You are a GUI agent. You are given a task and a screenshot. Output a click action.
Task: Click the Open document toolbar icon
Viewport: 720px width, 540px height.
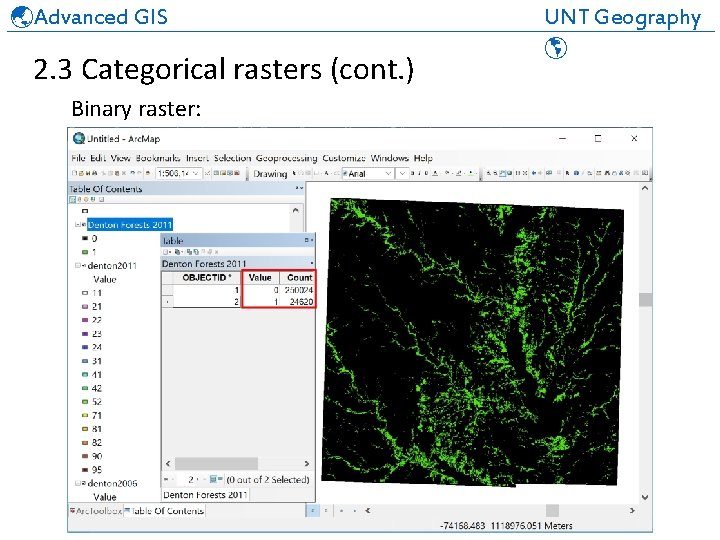pyautogui.click(x=81, y=173)
